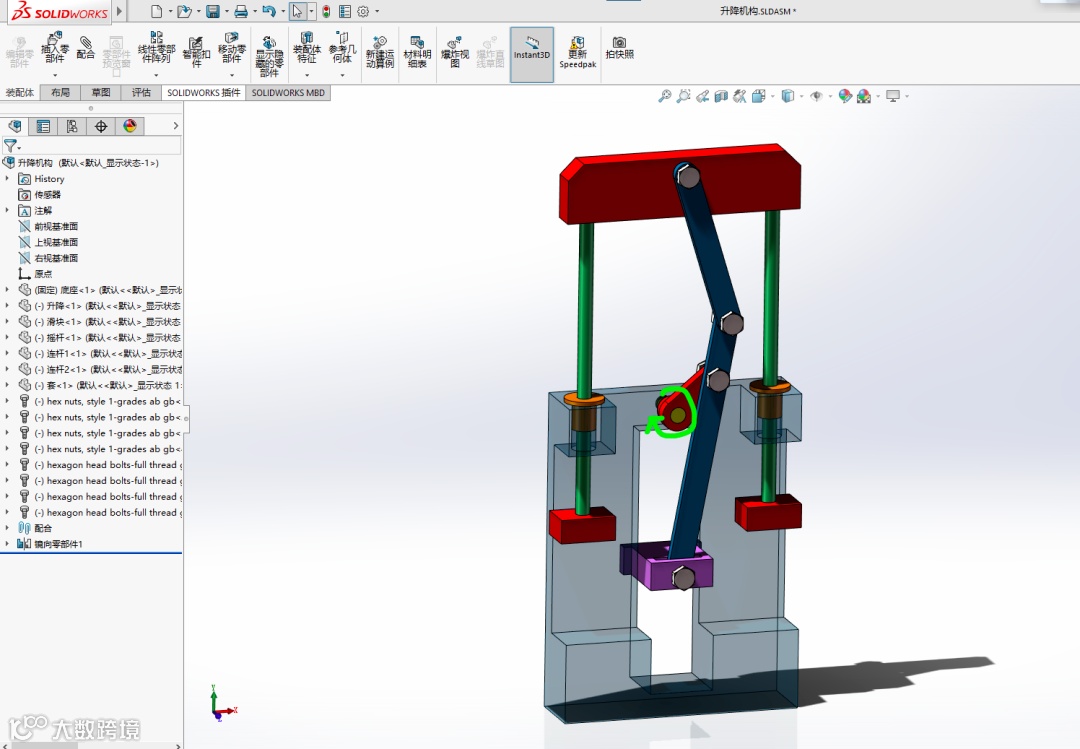Open the FeatureManager design tree tab
The image size is (1080, 749).
(14, 126)
